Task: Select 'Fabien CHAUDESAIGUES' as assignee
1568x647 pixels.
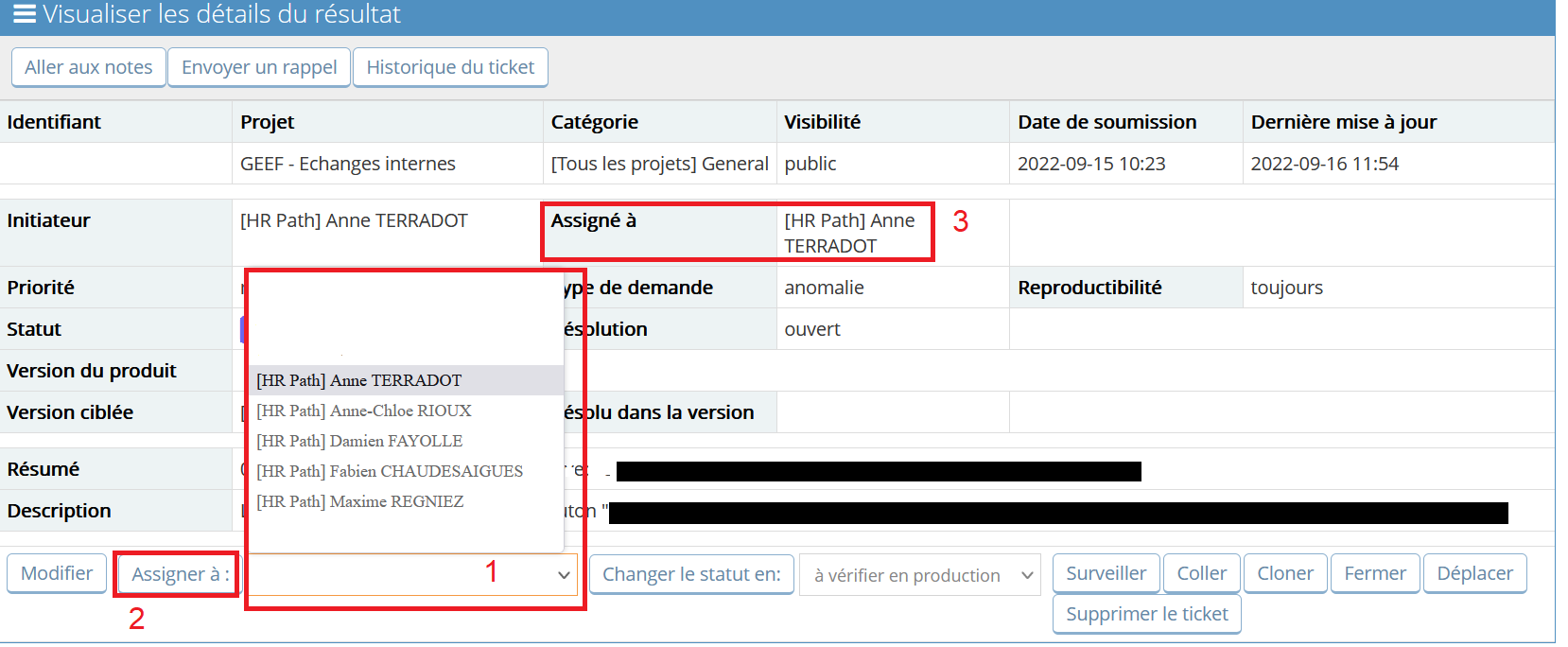Action: coord(390,471)
